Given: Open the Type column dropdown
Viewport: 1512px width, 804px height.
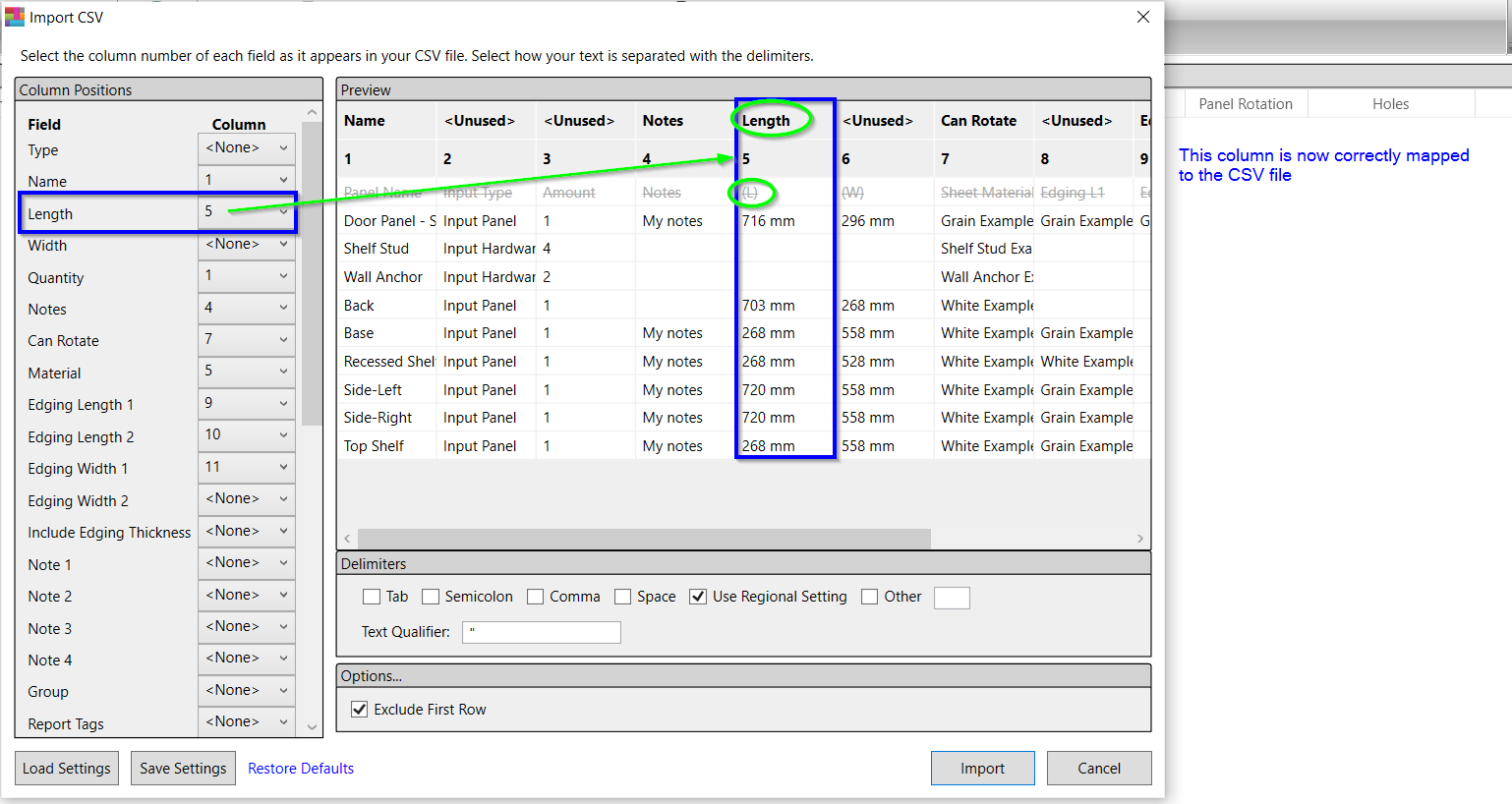Looking at the screenshot, I should click(x=247, y=148).
